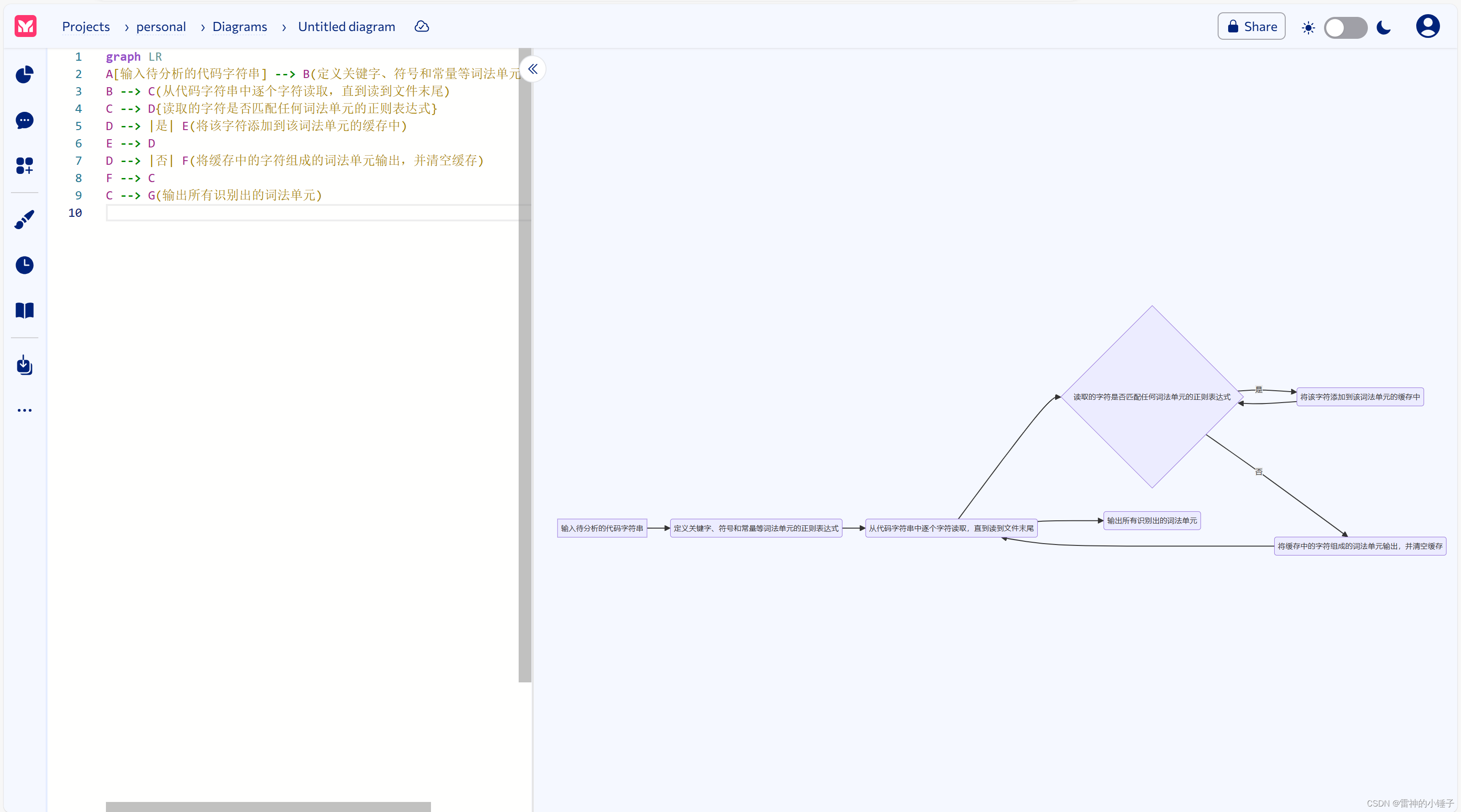Click the add templates grid icon
The width and height of the screenshot is (1461, 812).
24,166
